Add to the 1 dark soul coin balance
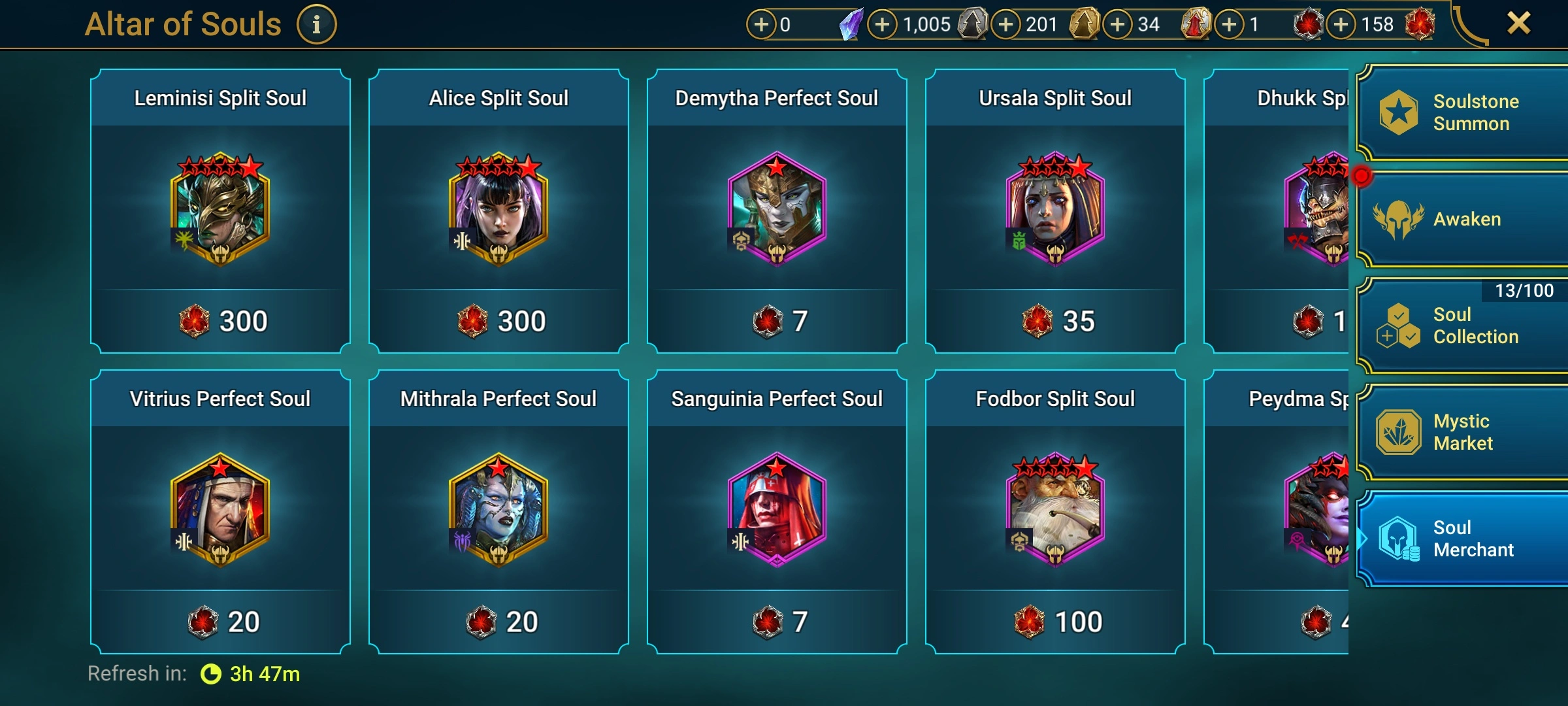1568x706 pixels. (1230, 25)
